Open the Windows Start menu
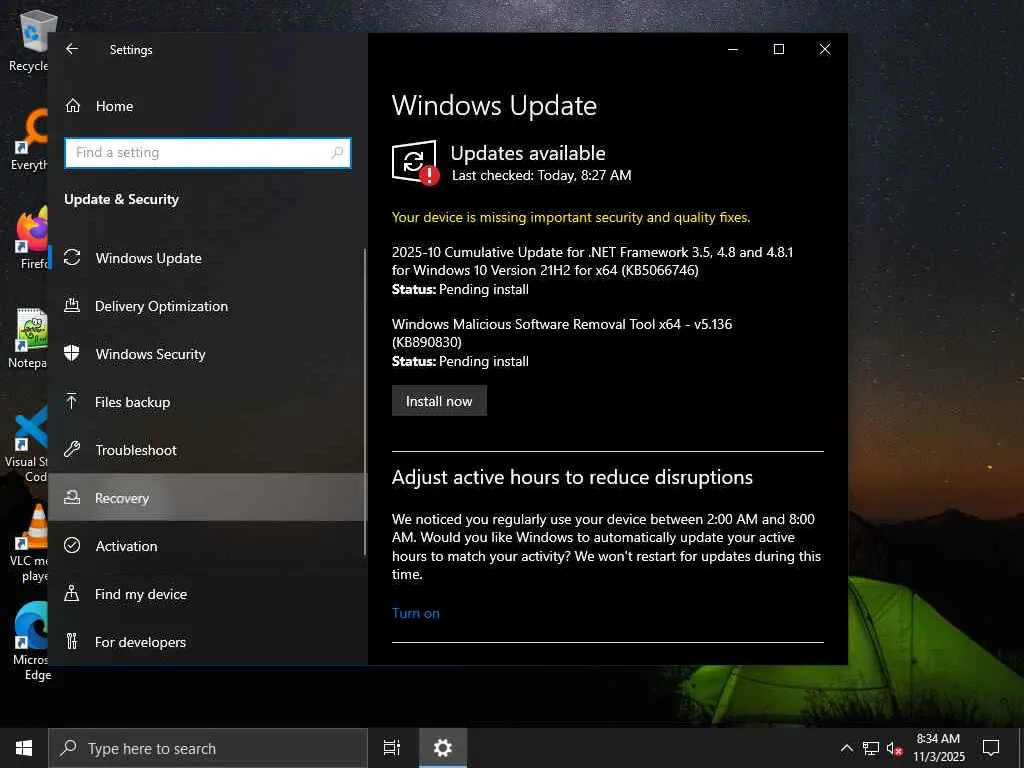1024x768 pixels. [24, 748]
